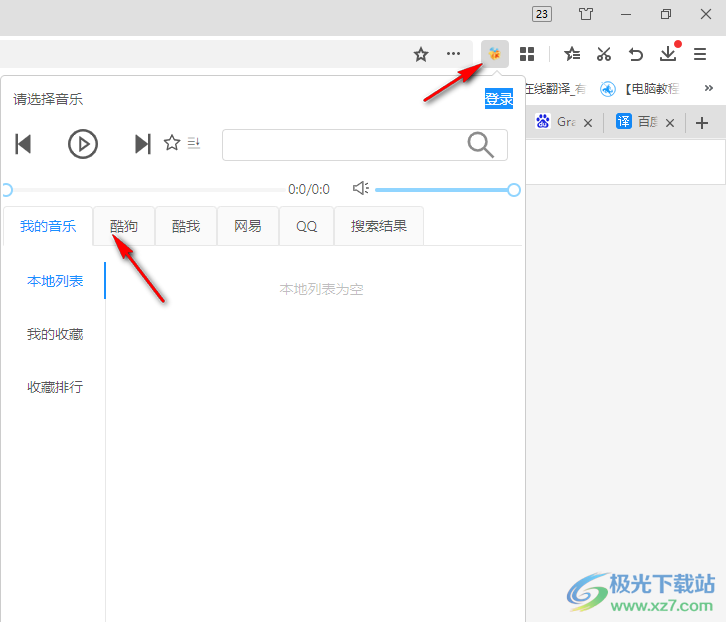The image size is (726, 622).
Task: Favorite the current song with star icon
Action: 172,143
